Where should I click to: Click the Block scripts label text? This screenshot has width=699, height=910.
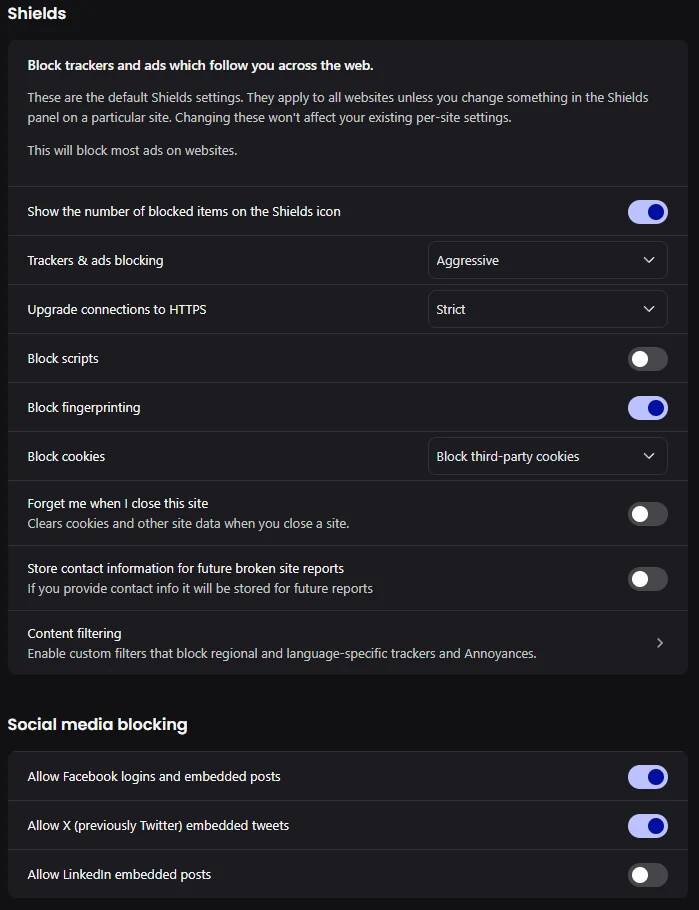[x=63, y=359]
